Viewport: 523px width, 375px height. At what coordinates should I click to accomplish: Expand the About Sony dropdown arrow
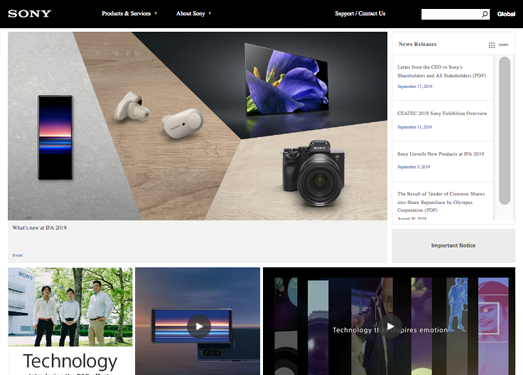pyautogui.click(x=210, y=14)
